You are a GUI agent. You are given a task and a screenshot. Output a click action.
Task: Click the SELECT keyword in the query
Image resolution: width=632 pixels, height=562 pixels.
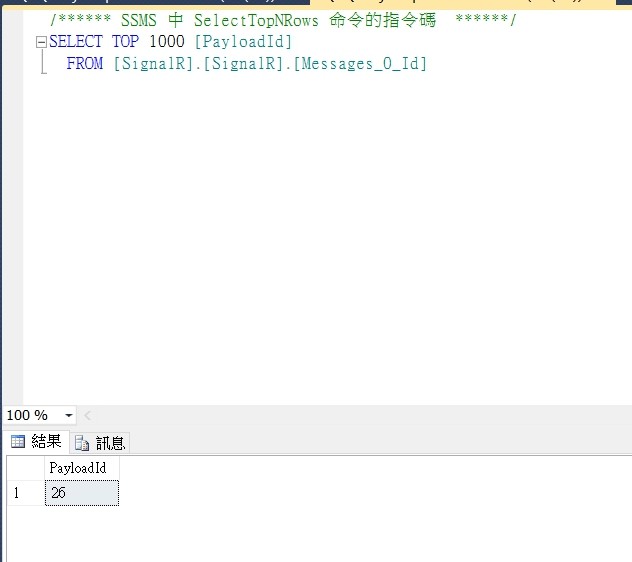click(76, 42)
